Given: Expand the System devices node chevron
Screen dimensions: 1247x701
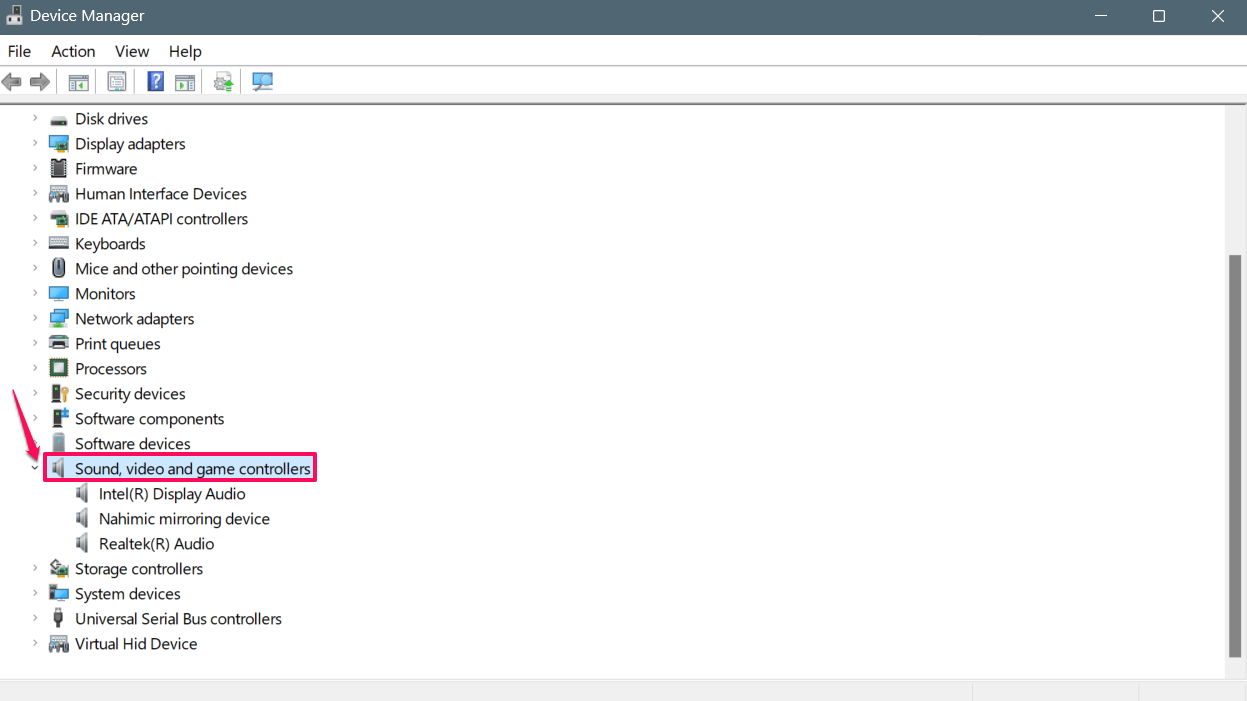Looking at the screenshot, I should [x=35, y=594].
